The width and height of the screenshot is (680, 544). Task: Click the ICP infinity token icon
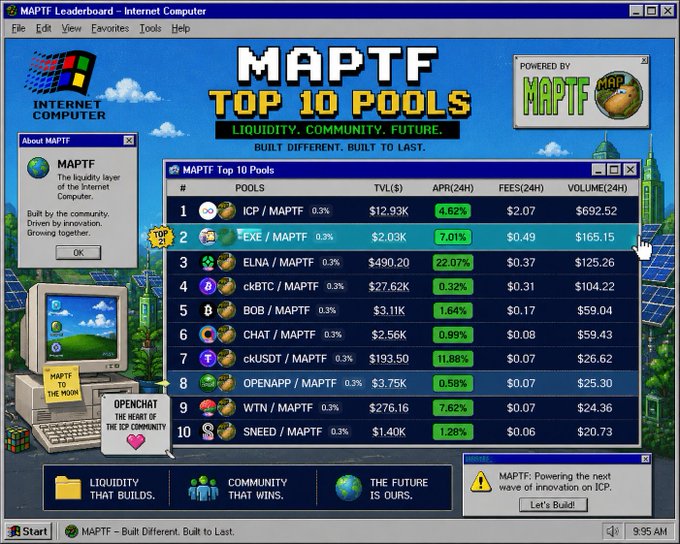(x=207, y=211)
